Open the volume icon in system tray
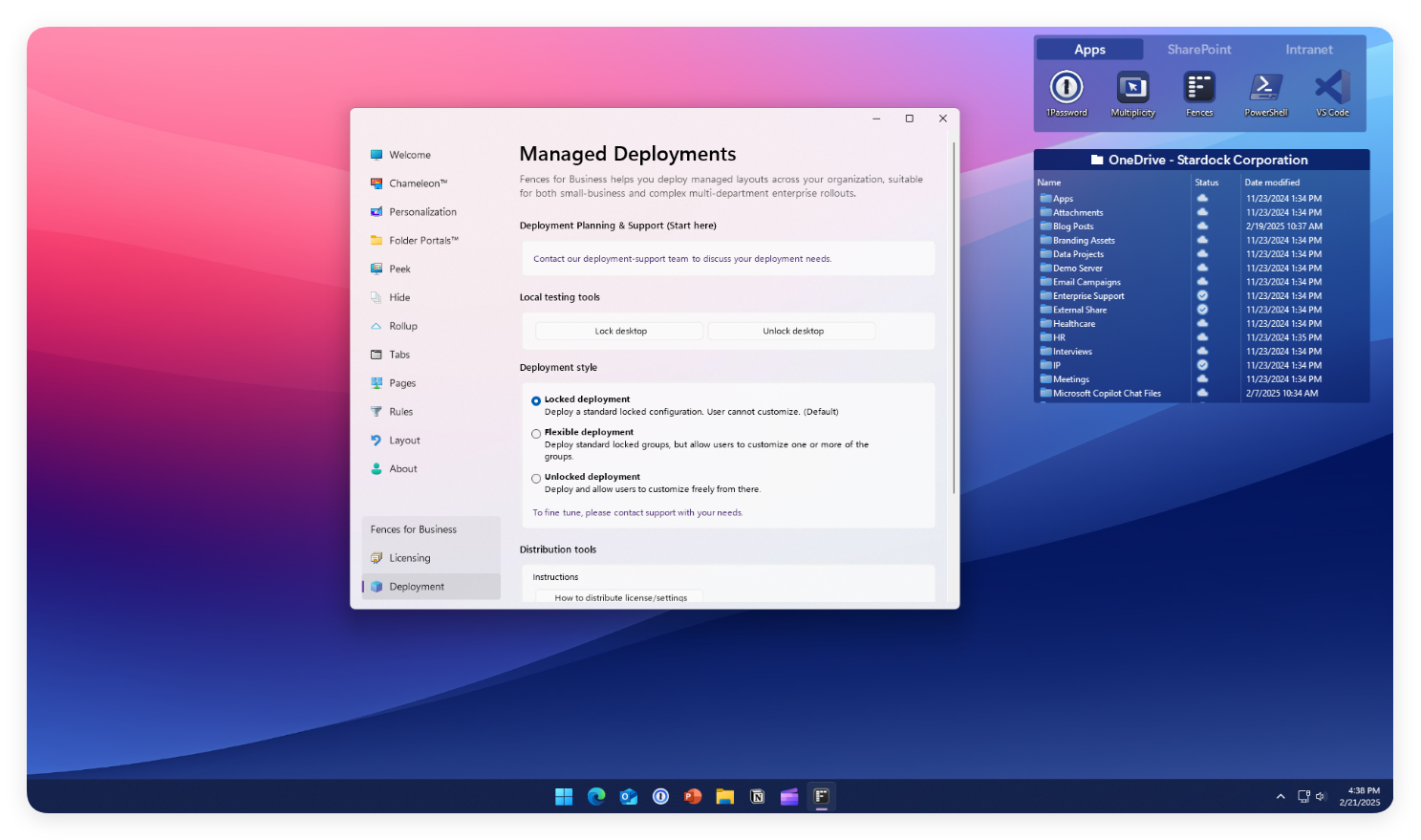The image size is (1421, 840). 1321,796
